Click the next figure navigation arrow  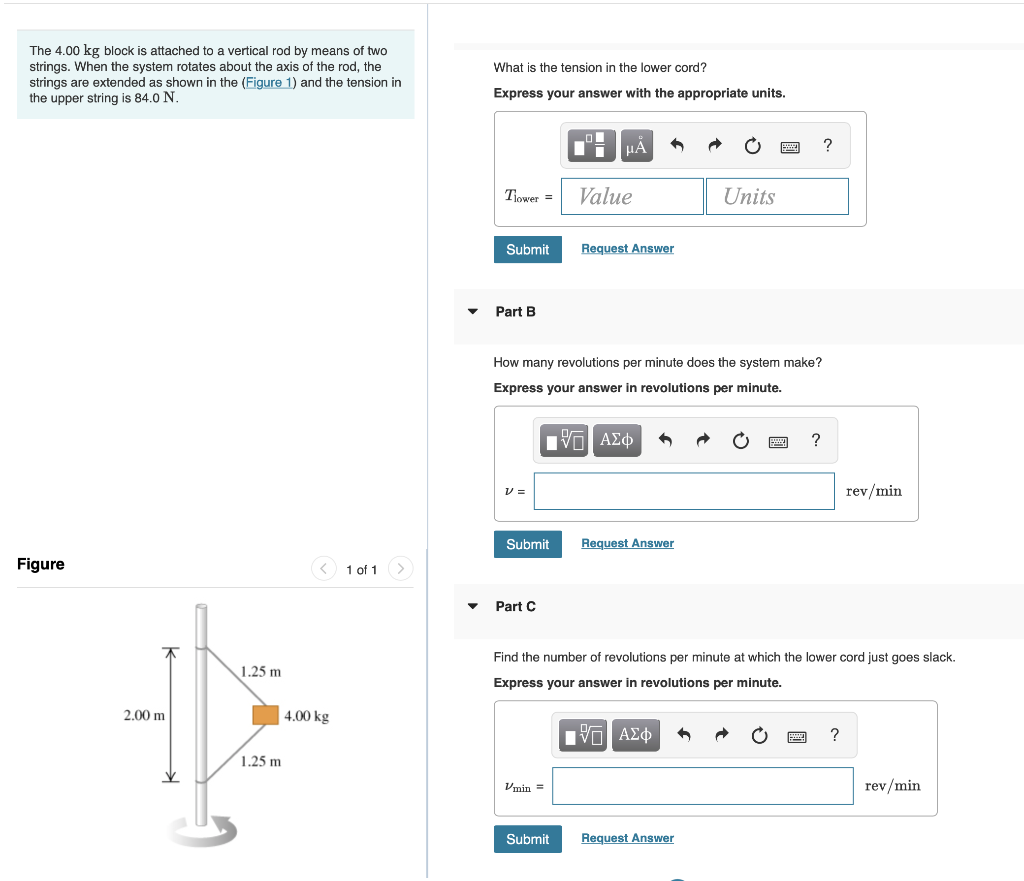pyautogui.click(x=399, y=568)
